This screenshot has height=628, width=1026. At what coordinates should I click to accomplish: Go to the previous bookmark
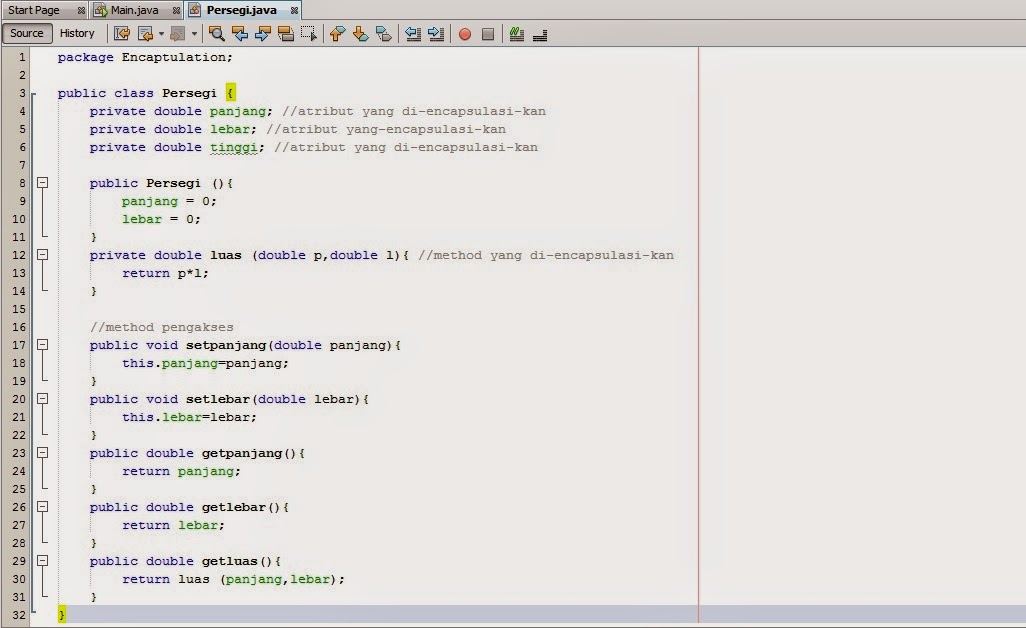[338, 34]
